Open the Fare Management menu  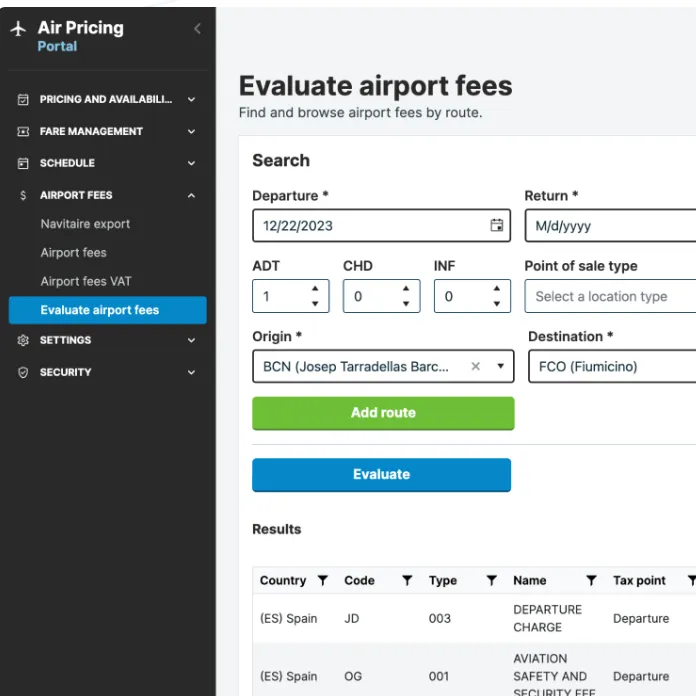click(x=91, y=131)
